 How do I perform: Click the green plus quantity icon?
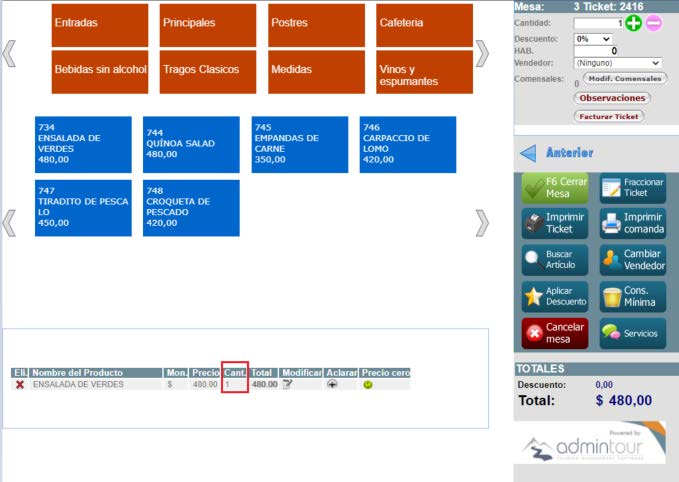coord(633,23)
